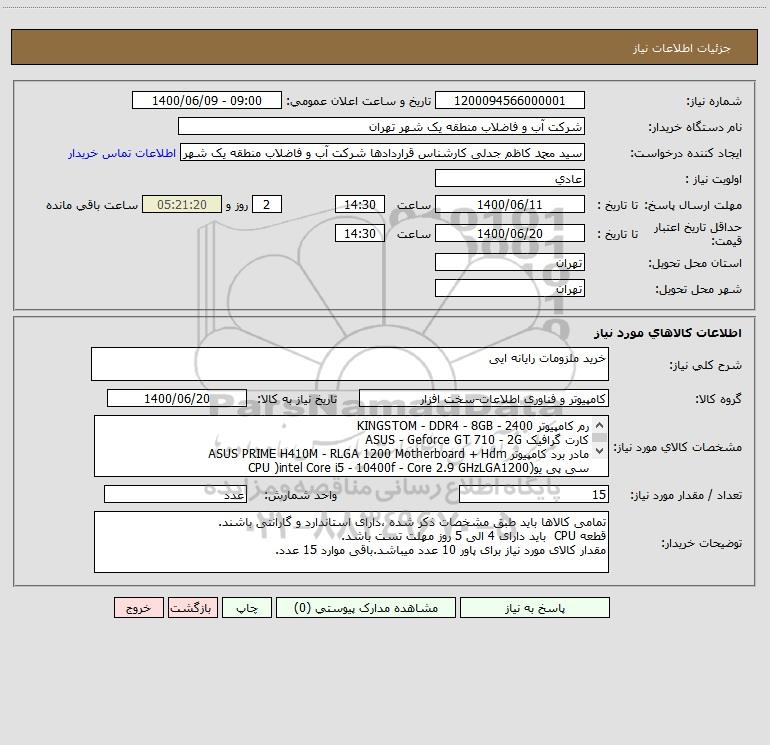The image size is (770, 745).
Task: Select the need number field 1200094566000001
Action: coord(510,100)
